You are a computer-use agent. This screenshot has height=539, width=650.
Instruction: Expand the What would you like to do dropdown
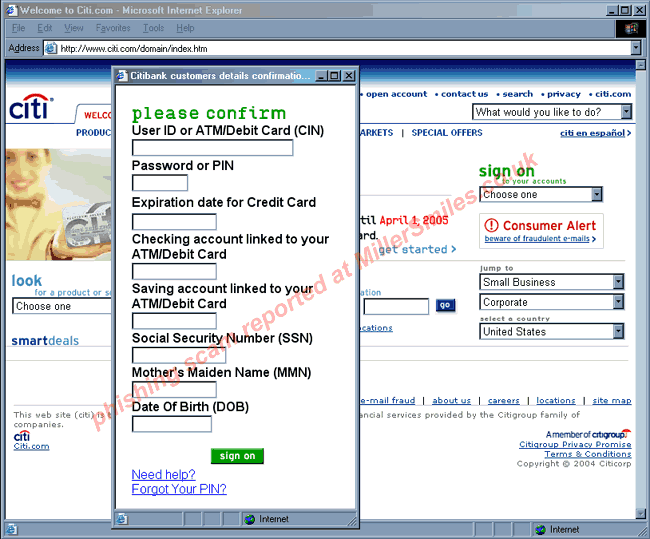626,112
